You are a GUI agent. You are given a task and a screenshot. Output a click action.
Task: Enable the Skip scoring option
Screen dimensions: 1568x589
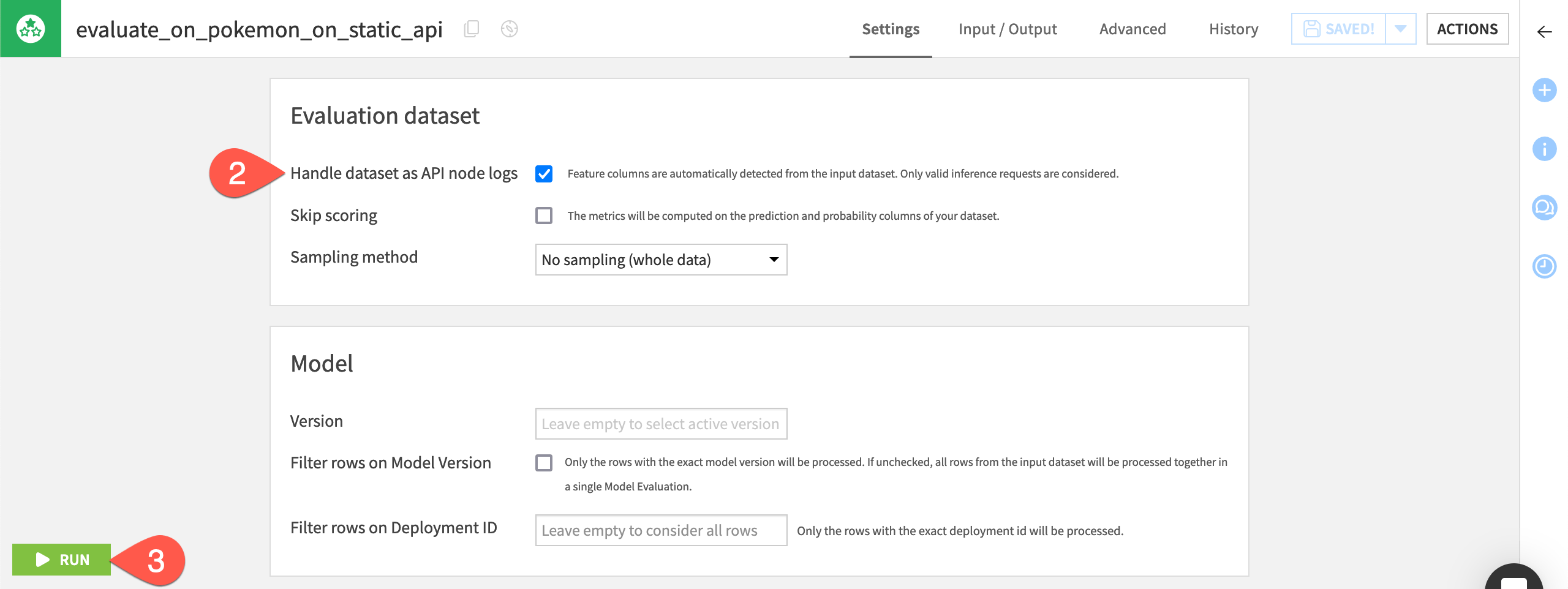pos(544,215)
